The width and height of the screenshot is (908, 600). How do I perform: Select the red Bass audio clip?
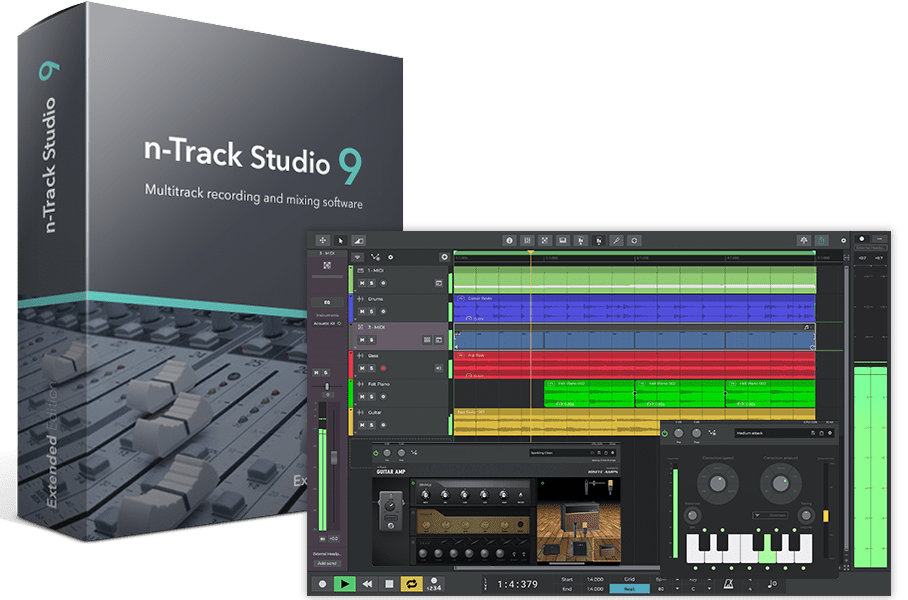coord(635,365)
